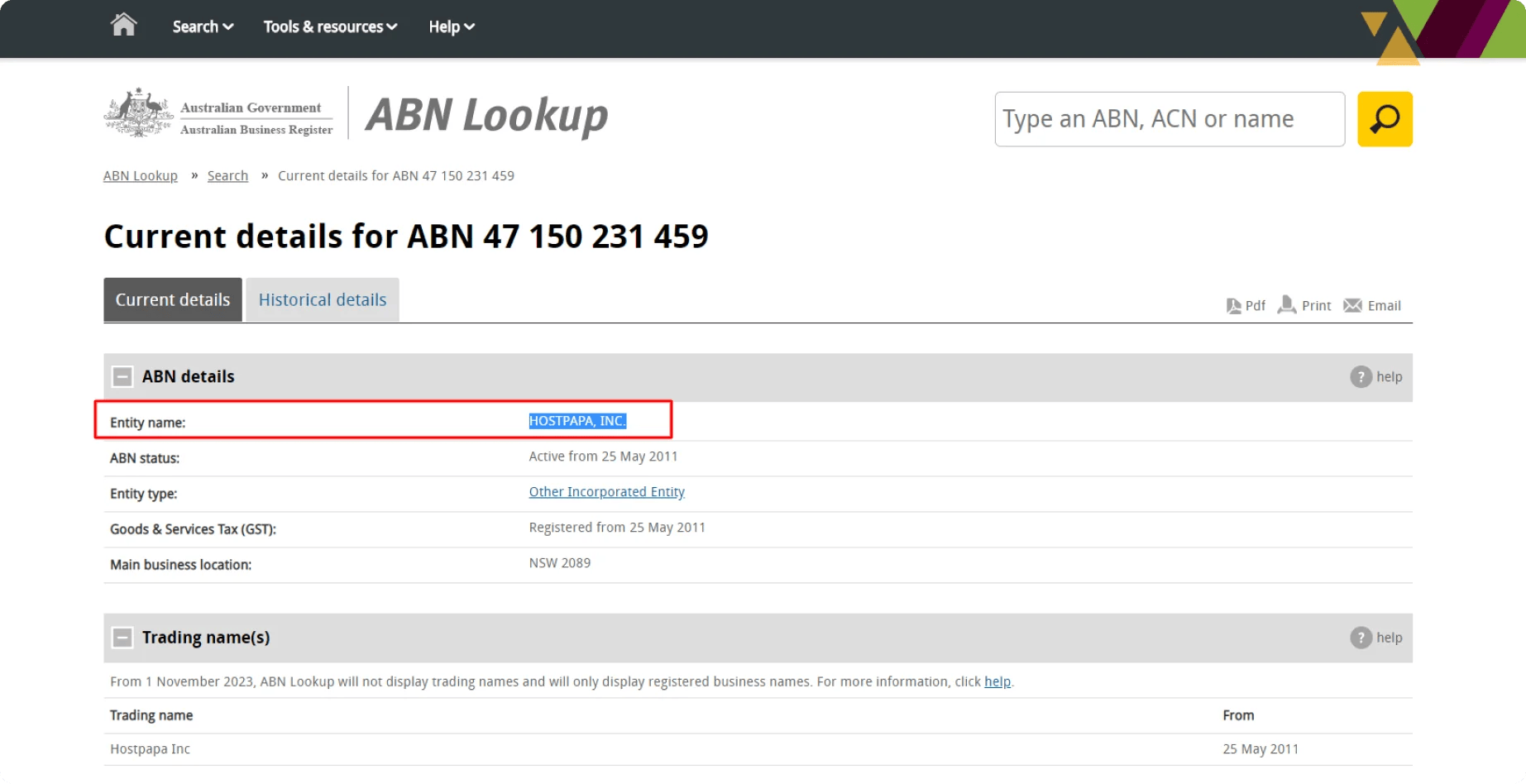Click 'Active from 25 May 2011' status

[x=604, y=457]
